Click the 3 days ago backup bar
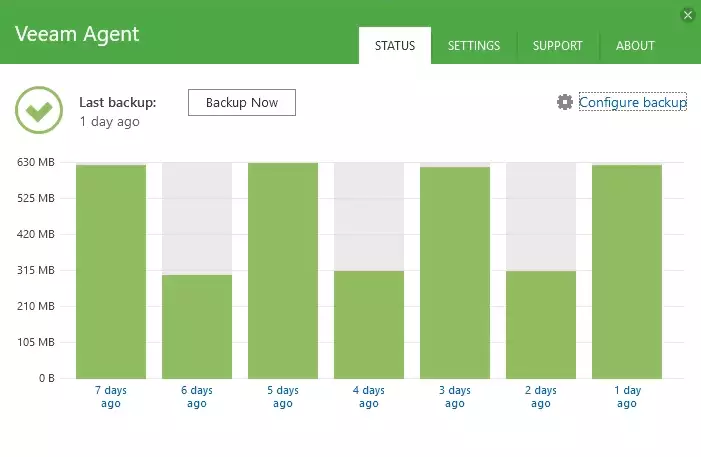 coord(455,272)
